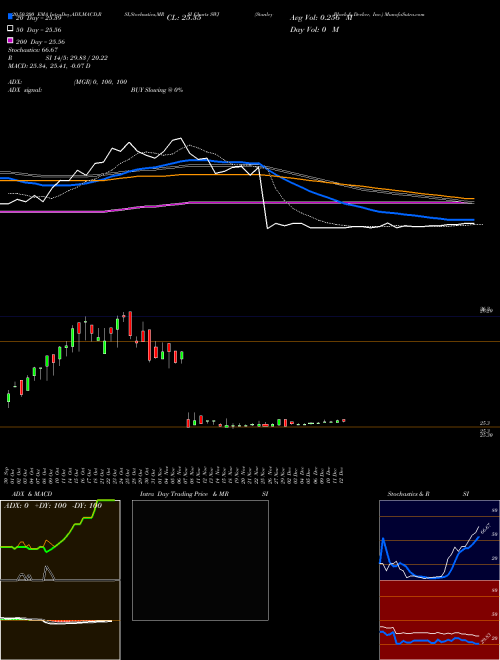The height and width of the screenshot is (660, 500).
Task: Click the 'Intra Day Trading Price & MR' title
Action: pos(184,494)
